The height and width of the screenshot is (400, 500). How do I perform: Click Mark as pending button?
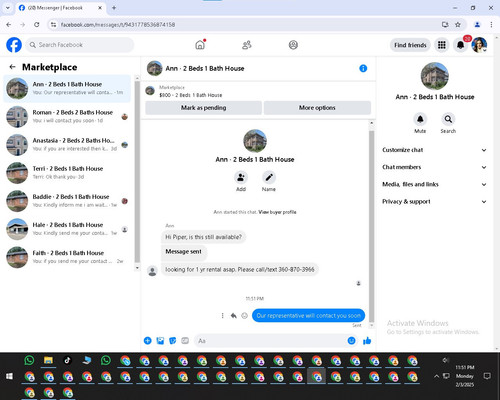[203, 108]
